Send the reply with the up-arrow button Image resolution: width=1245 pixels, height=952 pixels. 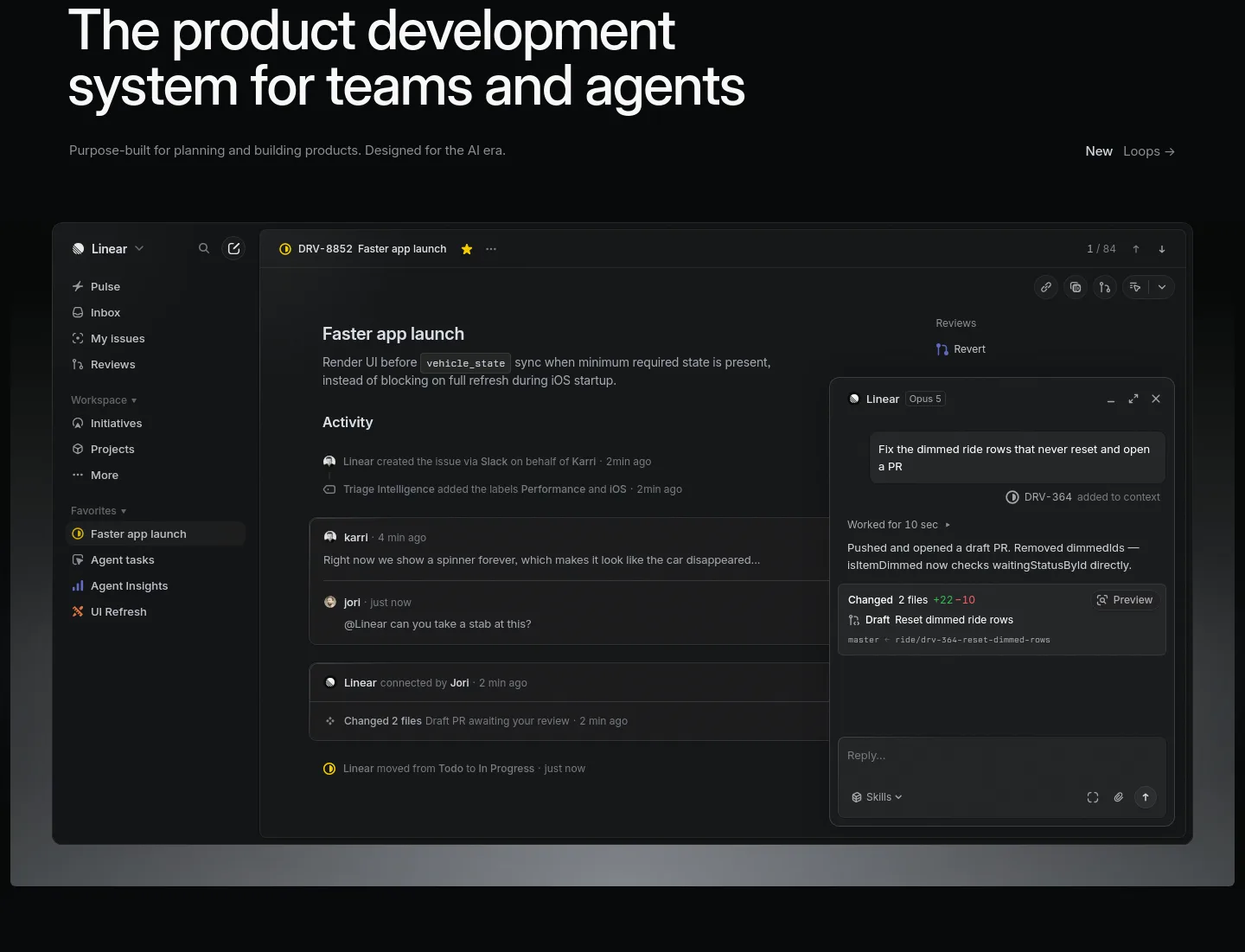coord(1146,797)
